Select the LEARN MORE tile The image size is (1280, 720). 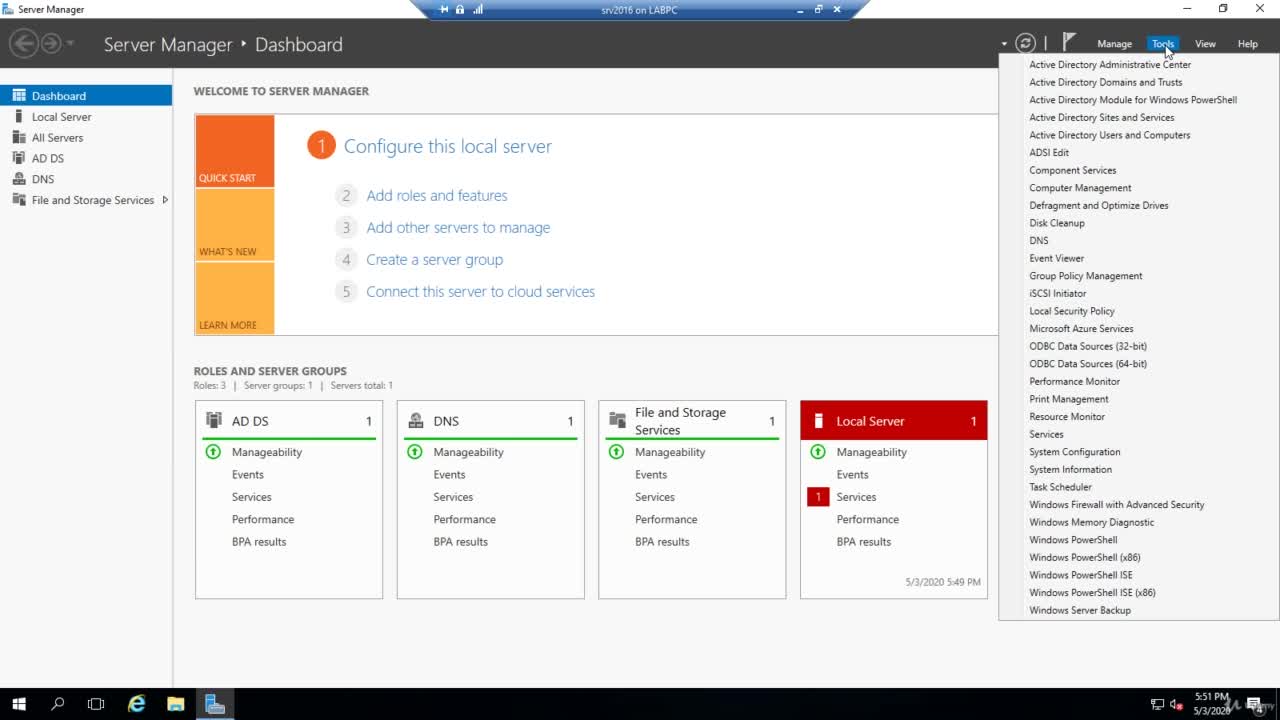pos(235,298)
